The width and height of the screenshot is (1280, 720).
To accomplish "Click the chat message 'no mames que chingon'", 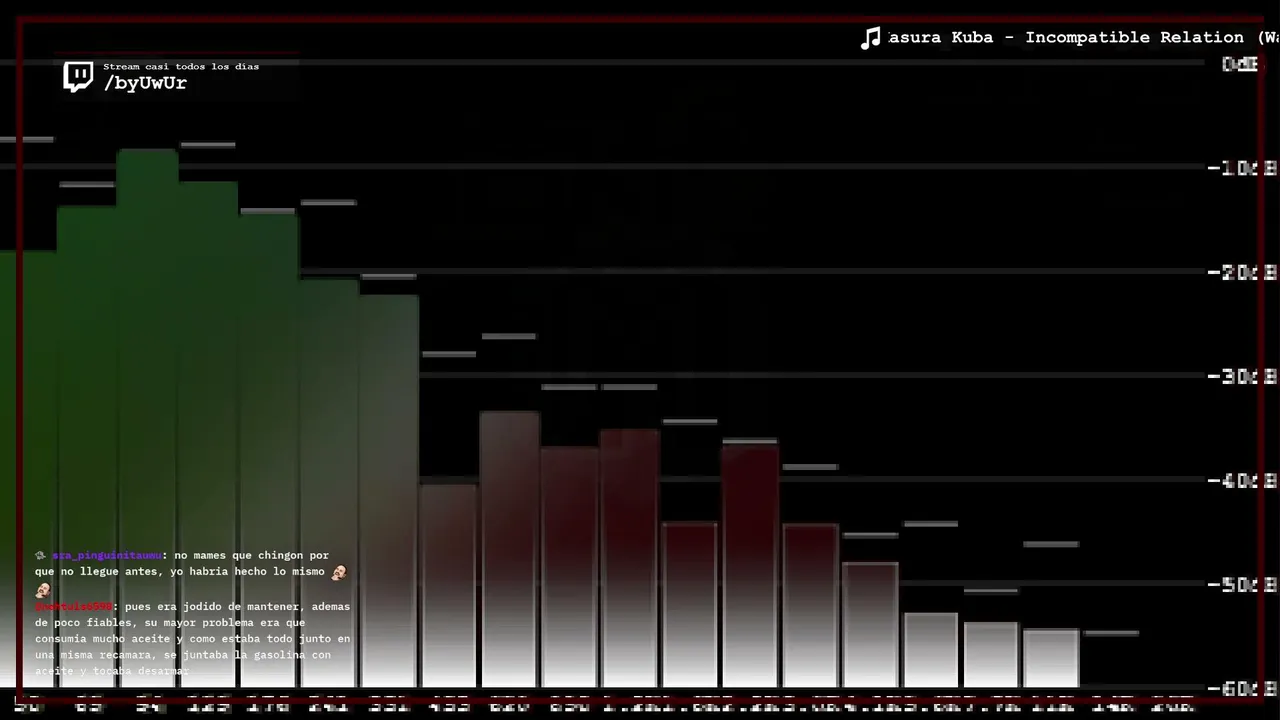I will [190, 572].
